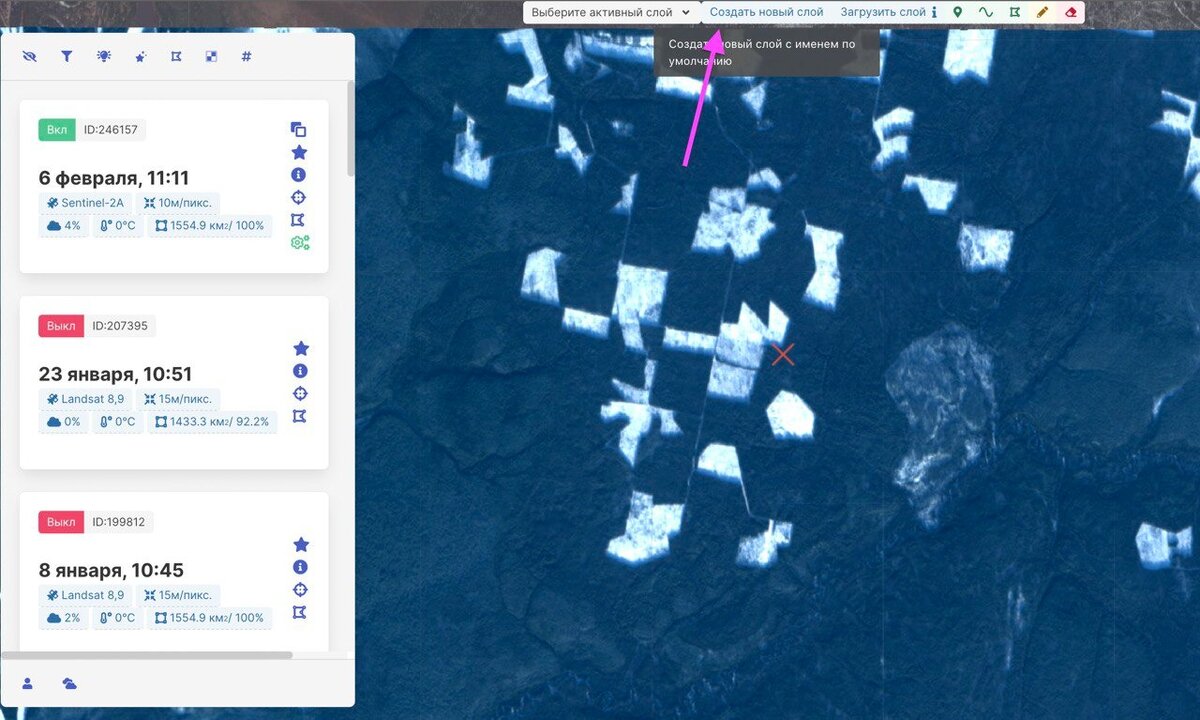Screen dimensions: 1200x720
Task: Click the ID:246157 label
Action: tap(112, 129)
